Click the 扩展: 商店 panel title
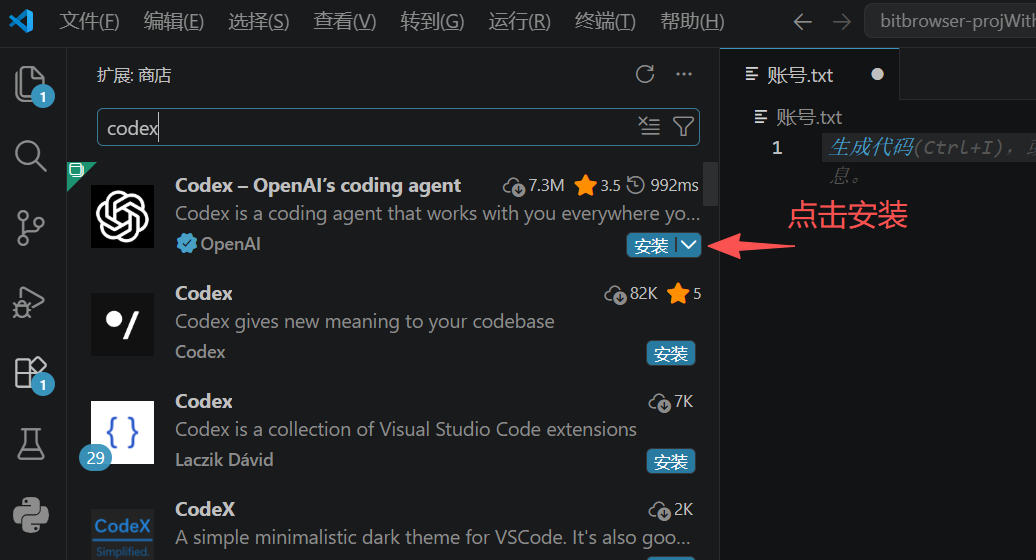Screen dimensions: 1036x560 click(x=134, y=75)
